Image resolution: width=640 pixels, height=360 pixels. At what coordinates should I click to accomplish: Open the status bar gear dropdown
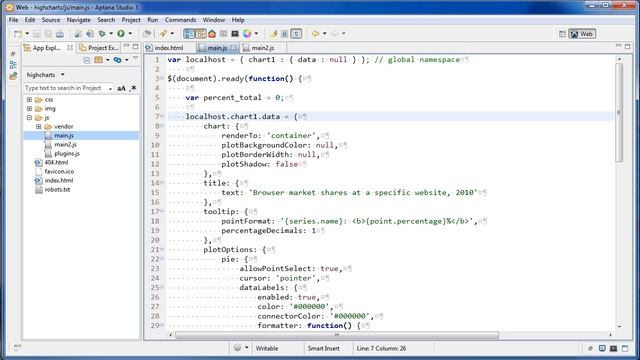click(x=246, y=348)
